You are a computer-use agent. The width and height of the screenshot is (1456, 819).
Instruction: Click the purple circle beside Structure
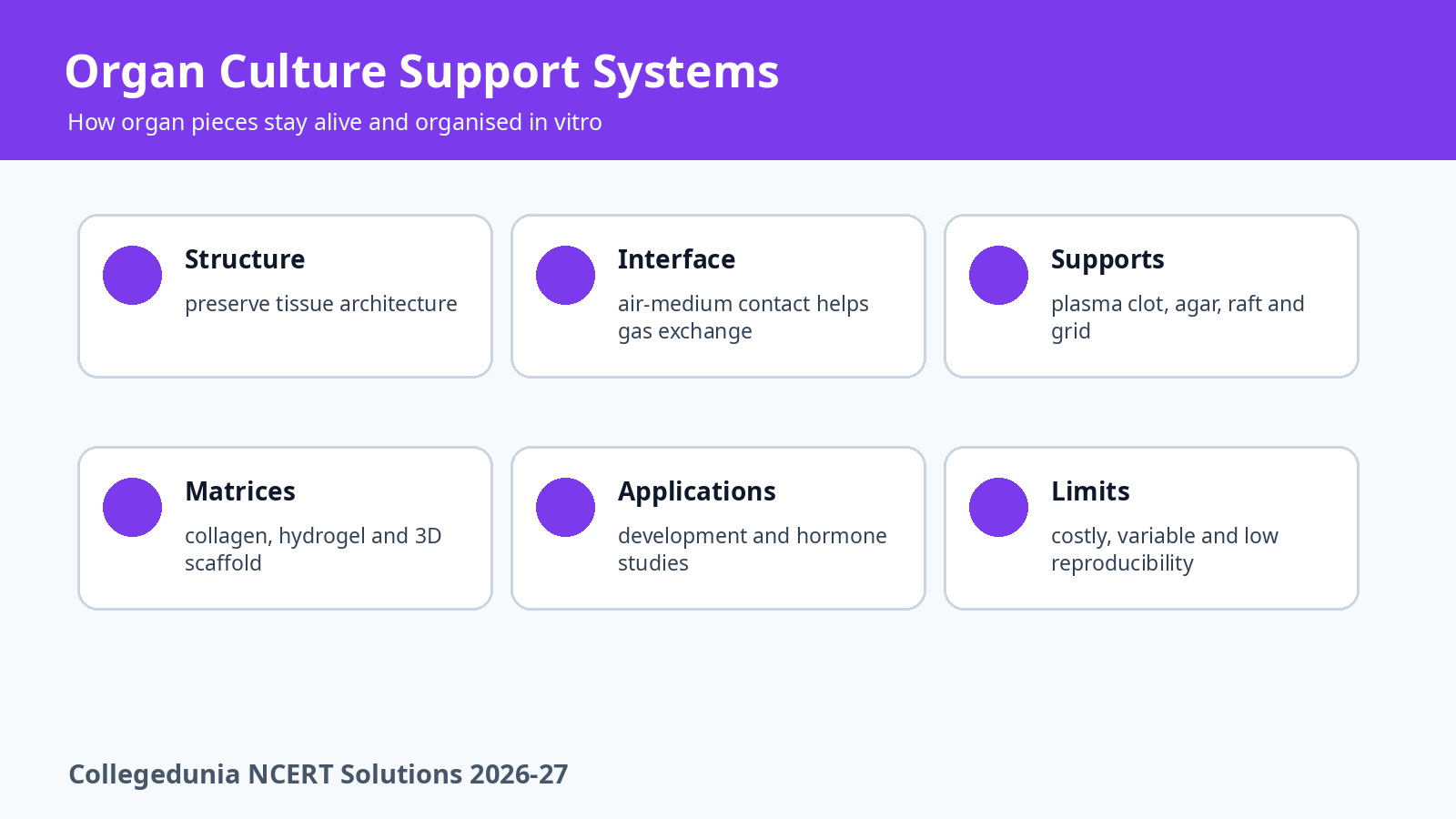132,275
